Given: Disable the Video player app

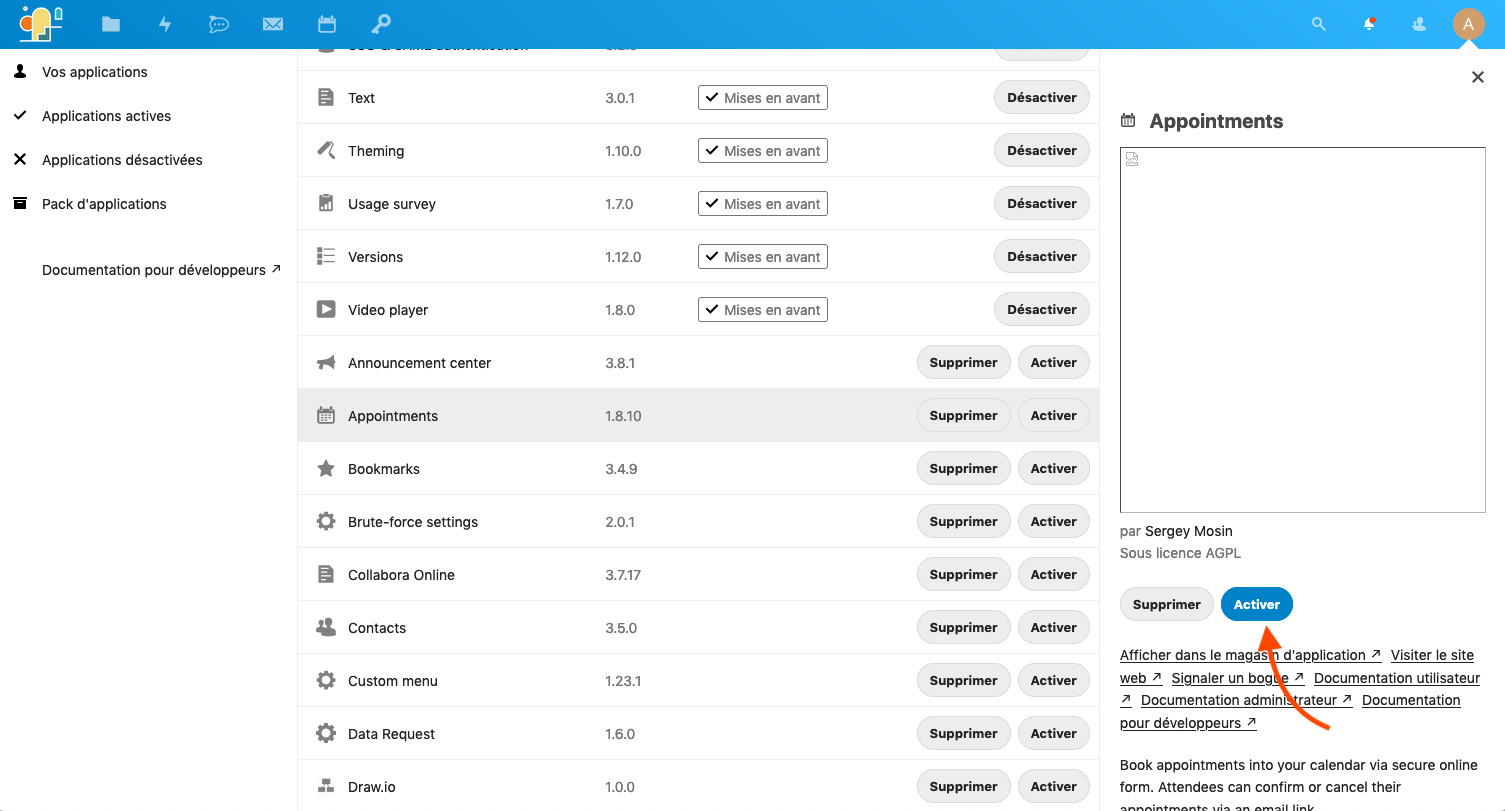Looking at the screenshot, I should click(x=1042, y=309).
